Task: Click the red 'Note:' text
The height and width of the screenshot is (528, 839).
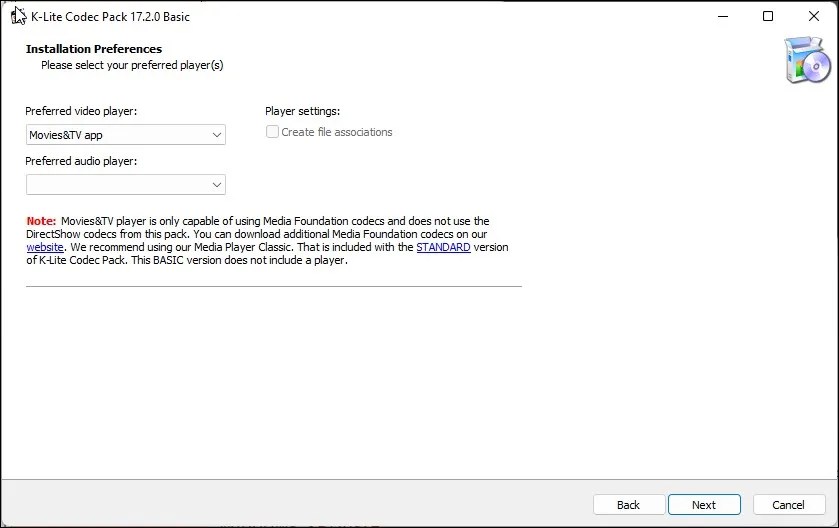Action: [41, 221]
